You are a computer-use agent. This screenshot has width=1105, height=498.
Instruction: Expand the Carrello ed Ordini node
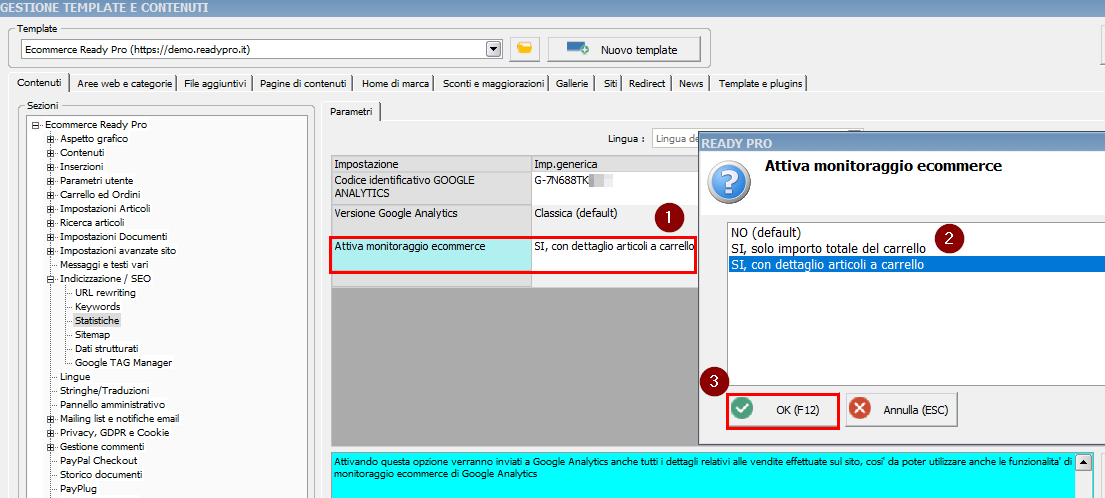pyautogui.click(x=50, y=195)
